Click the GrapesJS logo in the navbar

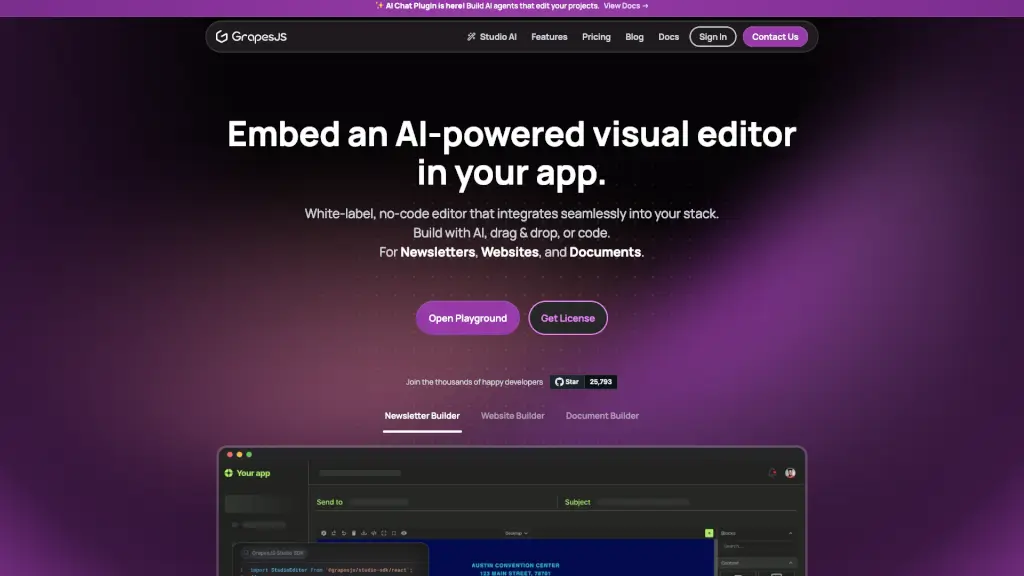pyautogui.click(x=251, y=37)
